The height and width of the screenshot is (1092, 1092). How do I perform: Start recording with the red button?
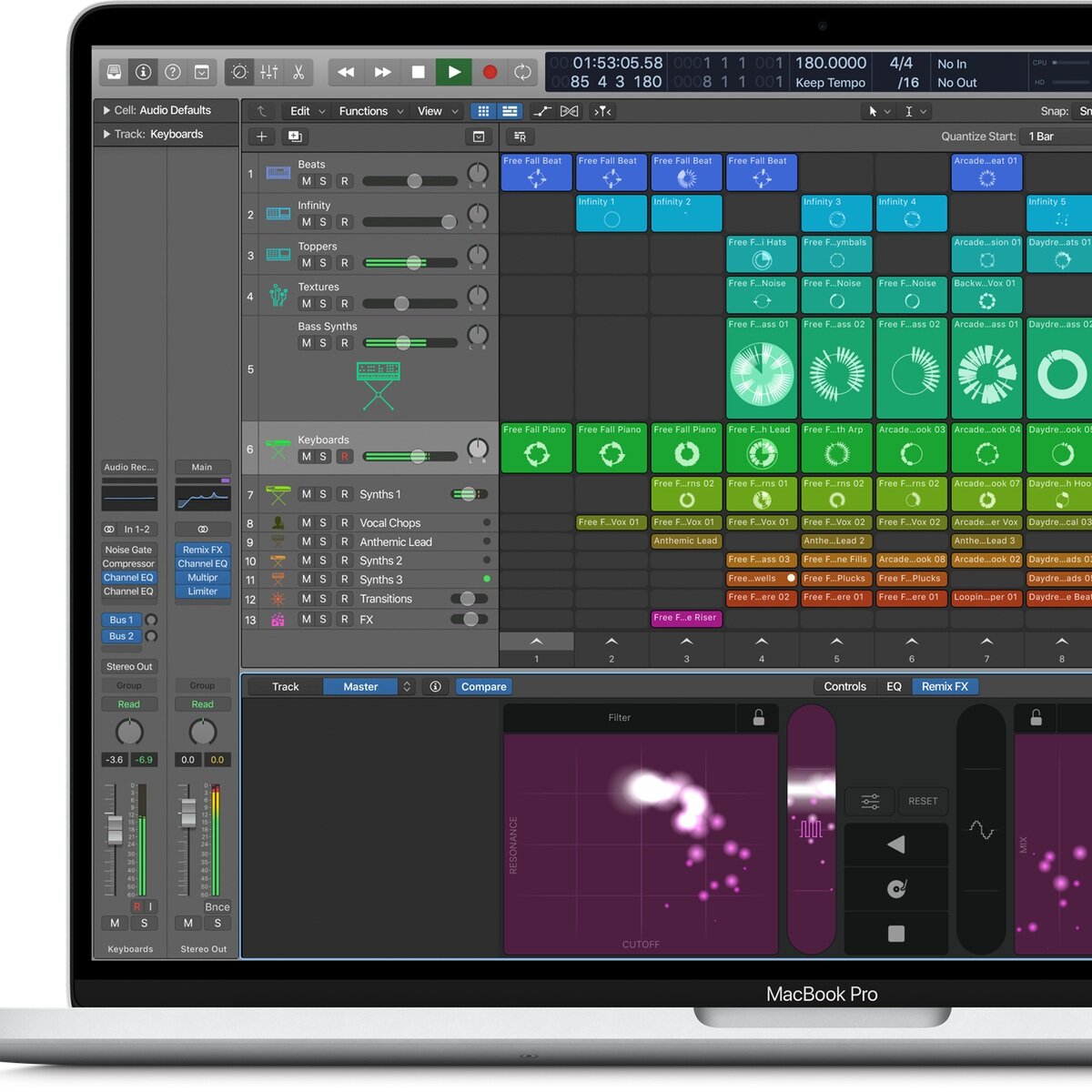[490, 72]
